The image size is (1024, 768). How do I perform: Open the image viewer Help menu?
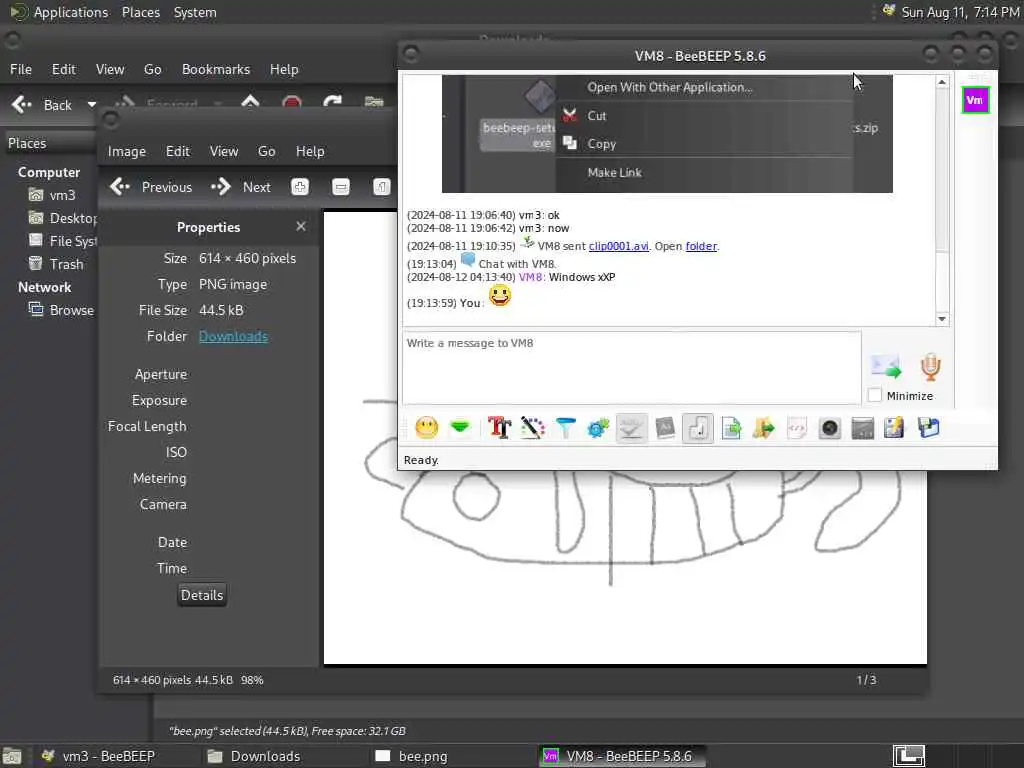coord(310,152)
